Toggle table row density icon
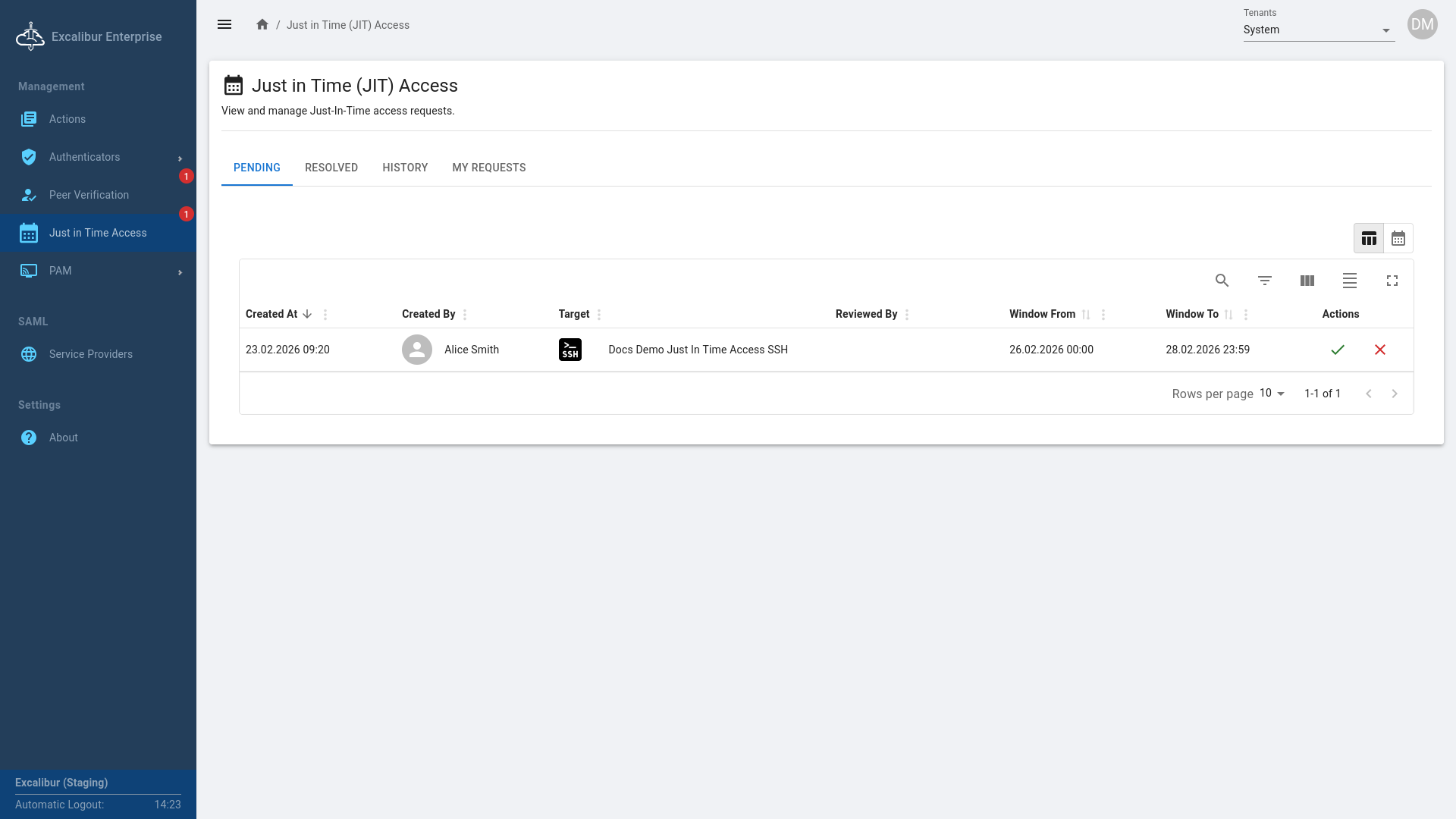This screenshot has height=819, width=1456. pos(1349,281)
